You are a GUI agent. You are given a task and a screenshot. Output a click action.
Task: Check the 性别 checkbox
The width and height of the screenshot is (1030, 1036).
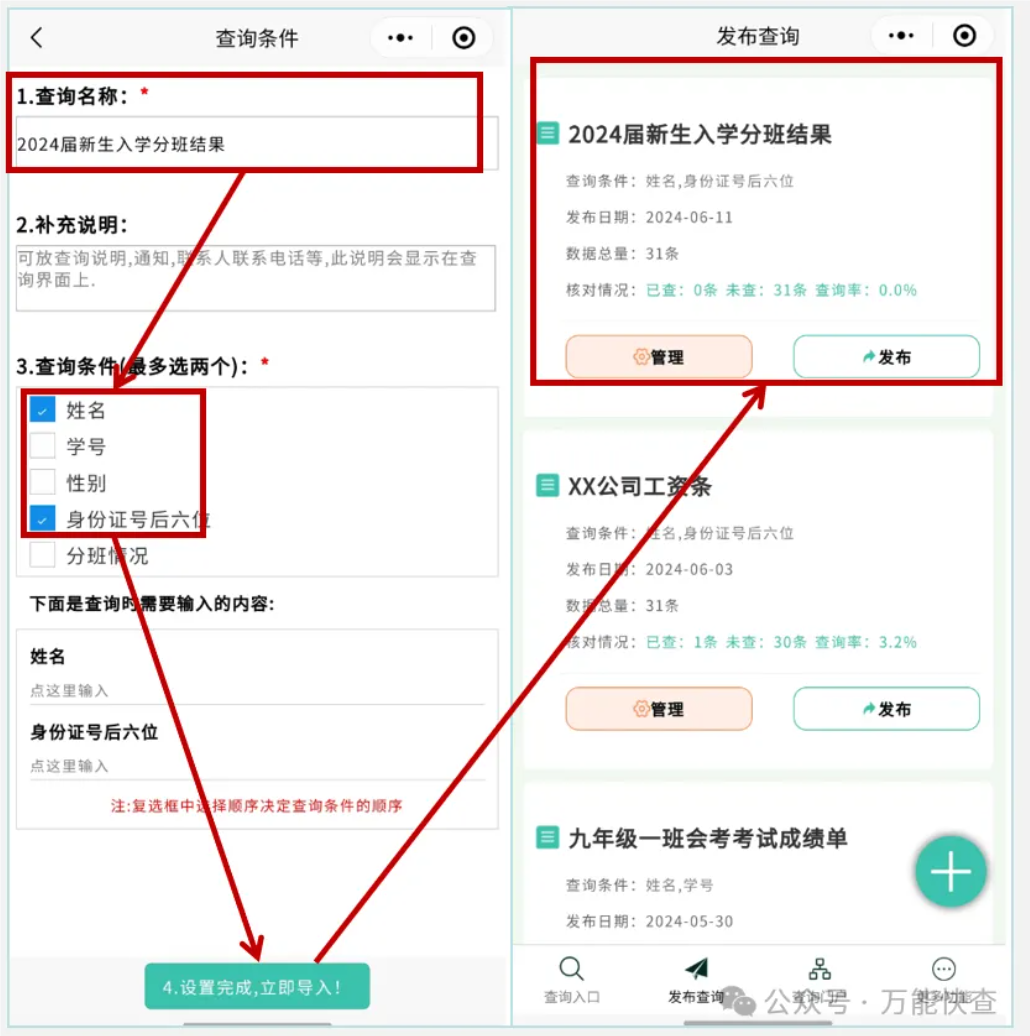(42, 482)
